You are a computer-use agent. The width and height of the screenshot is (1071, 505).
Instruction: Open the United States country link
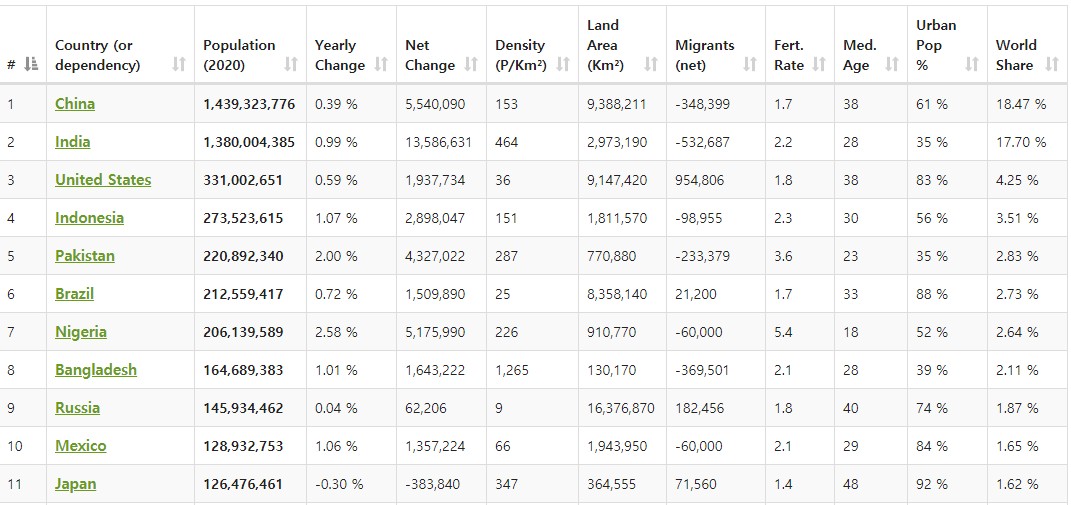click(x=103, y=180)
